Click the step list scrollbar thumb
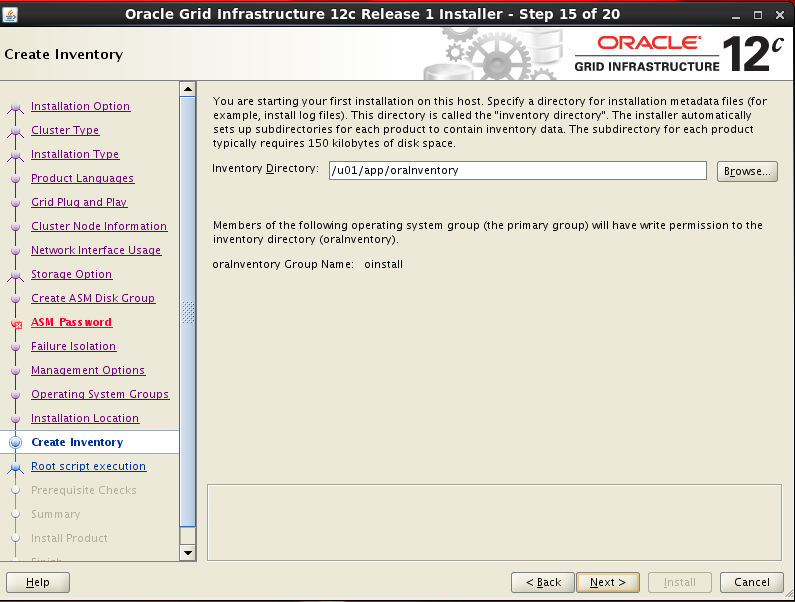The width and height of the screenshot is (795, 602). [x=188, y=311]
